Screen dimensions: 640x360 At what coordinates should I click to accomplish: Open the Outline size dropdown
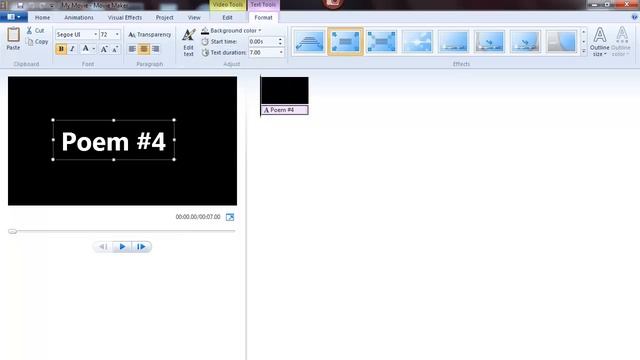599,42
